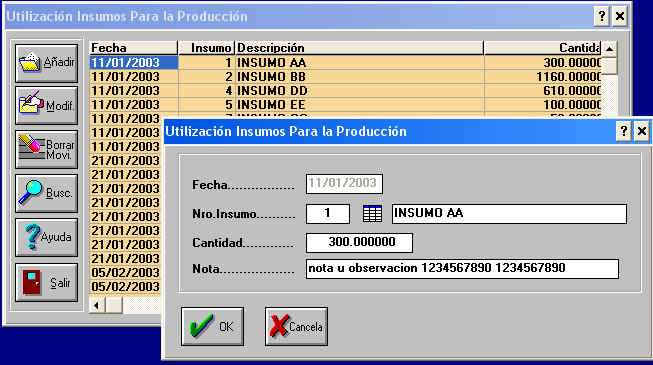Click the Nota observation text field

tap(462, 269)
